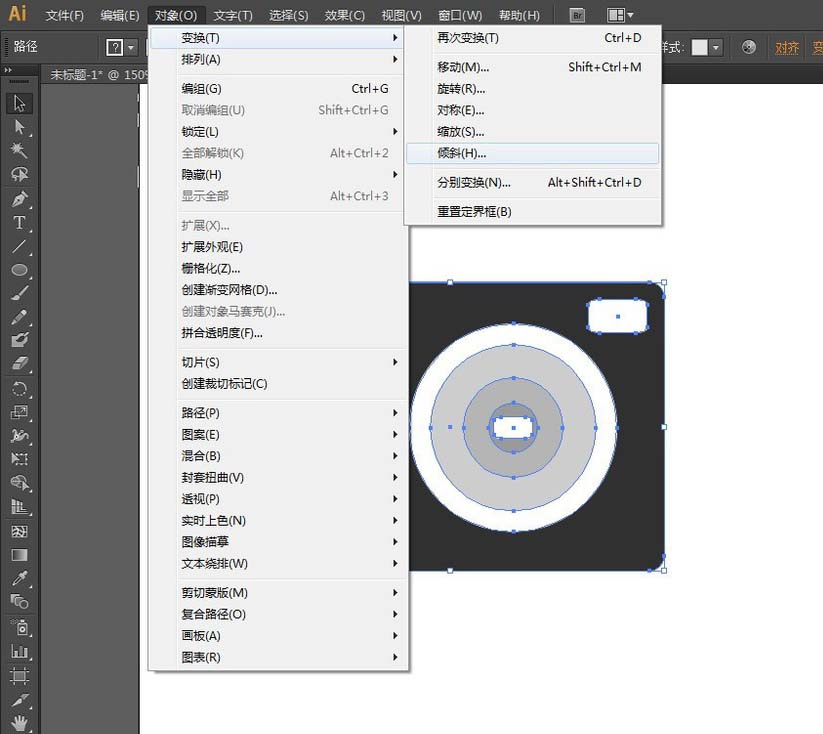
Task: Expand the 排列(A) submenu arrow
Action: (x=395, y=59)
